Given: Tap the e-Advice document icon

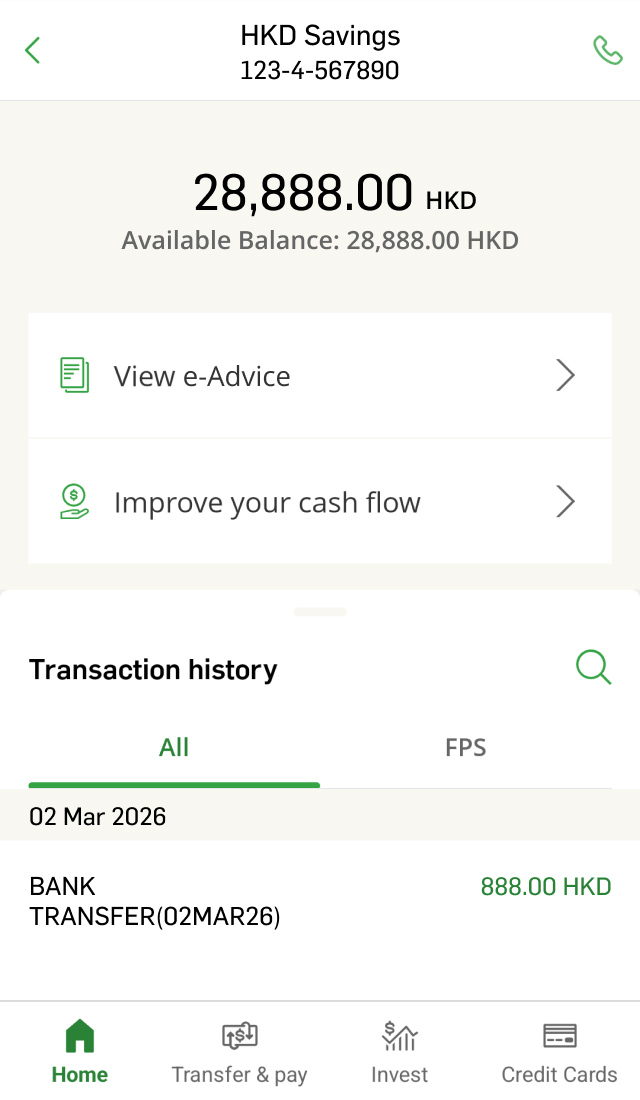Looking at the screenshot, I should tap(74, 375).
